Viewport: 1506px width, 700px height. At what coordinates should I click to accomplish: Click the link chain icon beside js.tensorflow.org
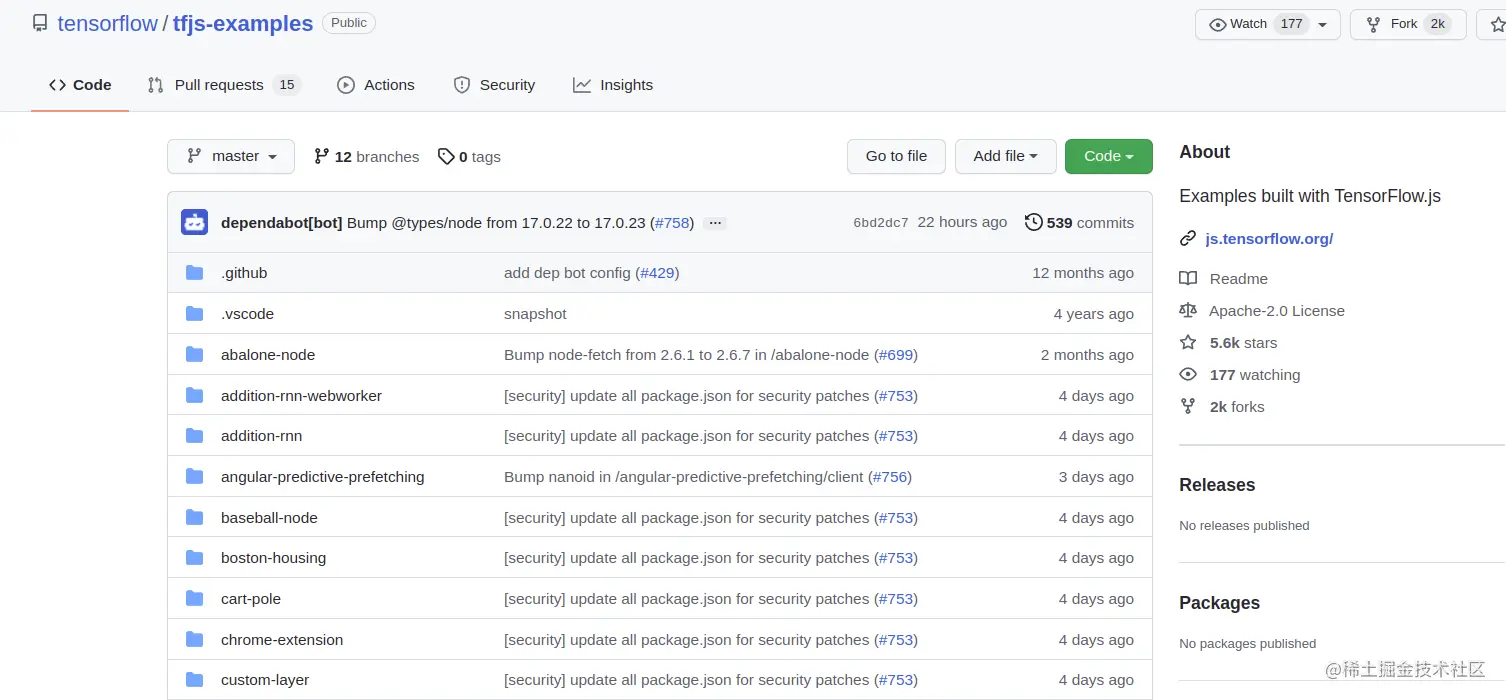pos(1188,239)
